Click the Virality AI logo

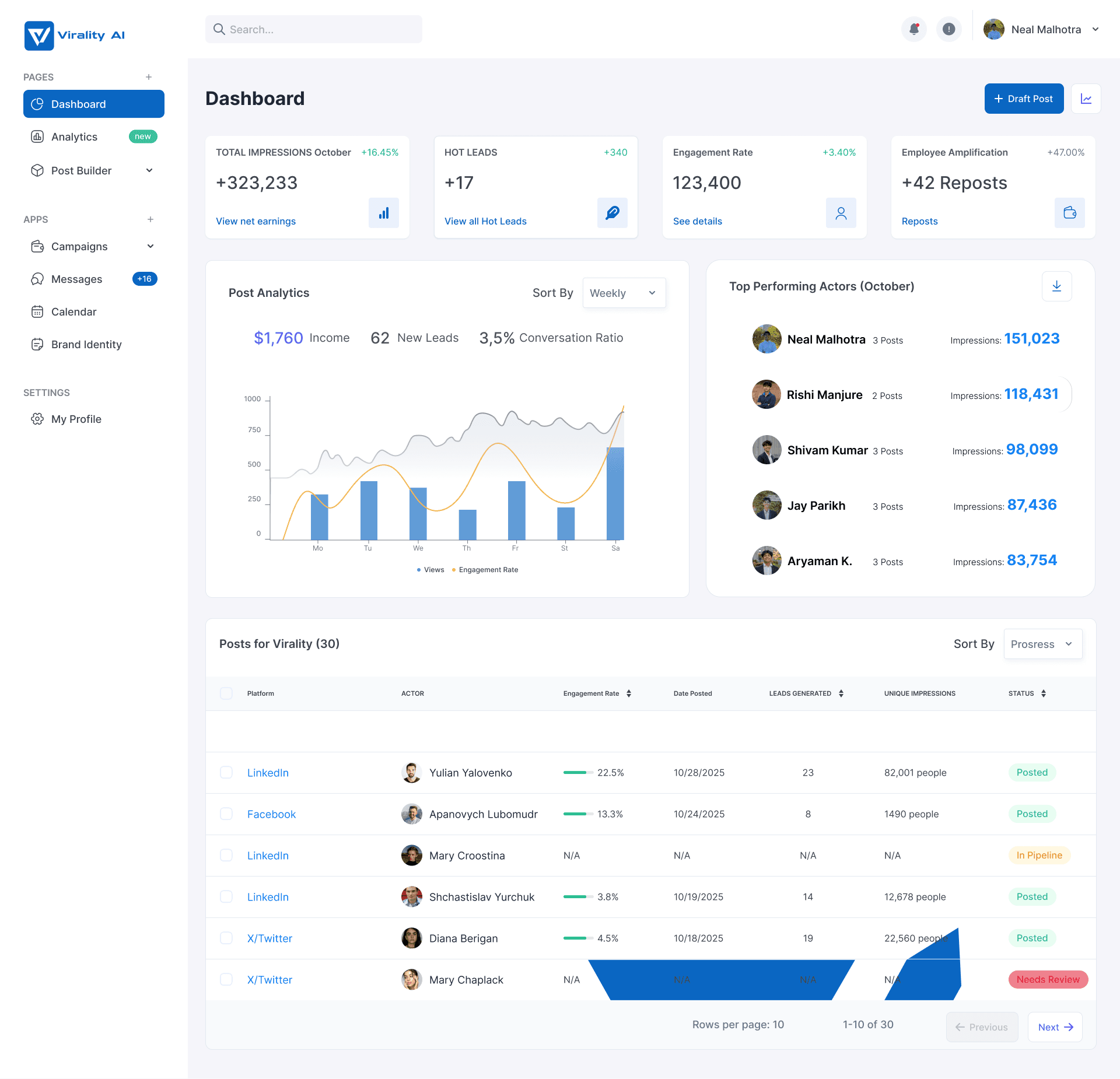point(74,35)
